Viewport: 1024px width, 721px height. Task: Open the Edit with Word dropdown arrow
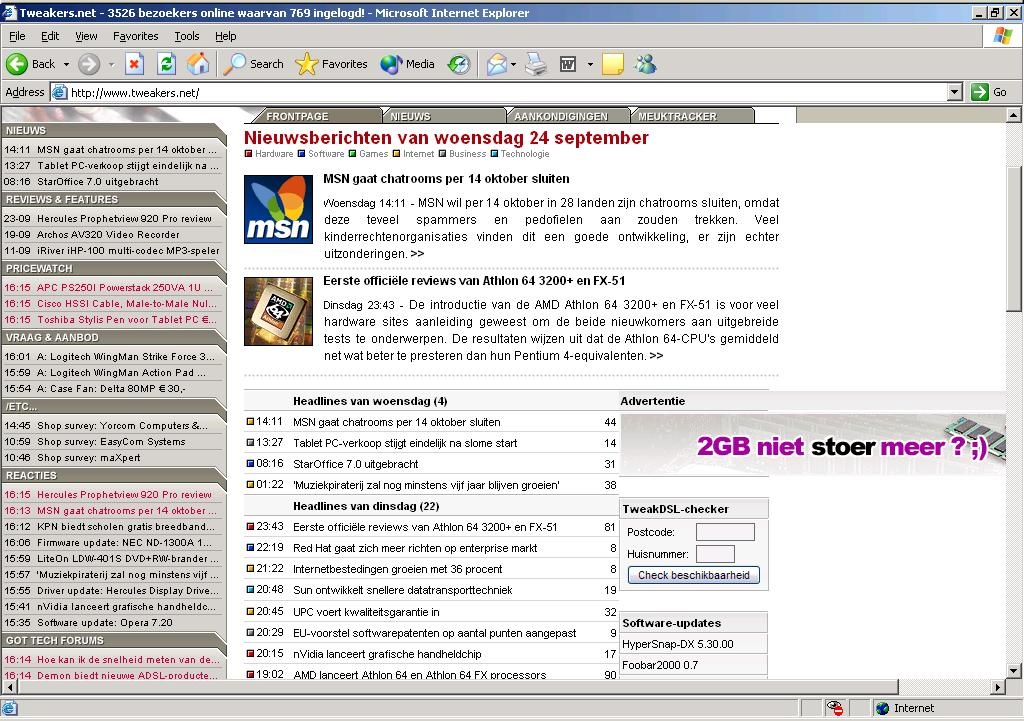590,64
